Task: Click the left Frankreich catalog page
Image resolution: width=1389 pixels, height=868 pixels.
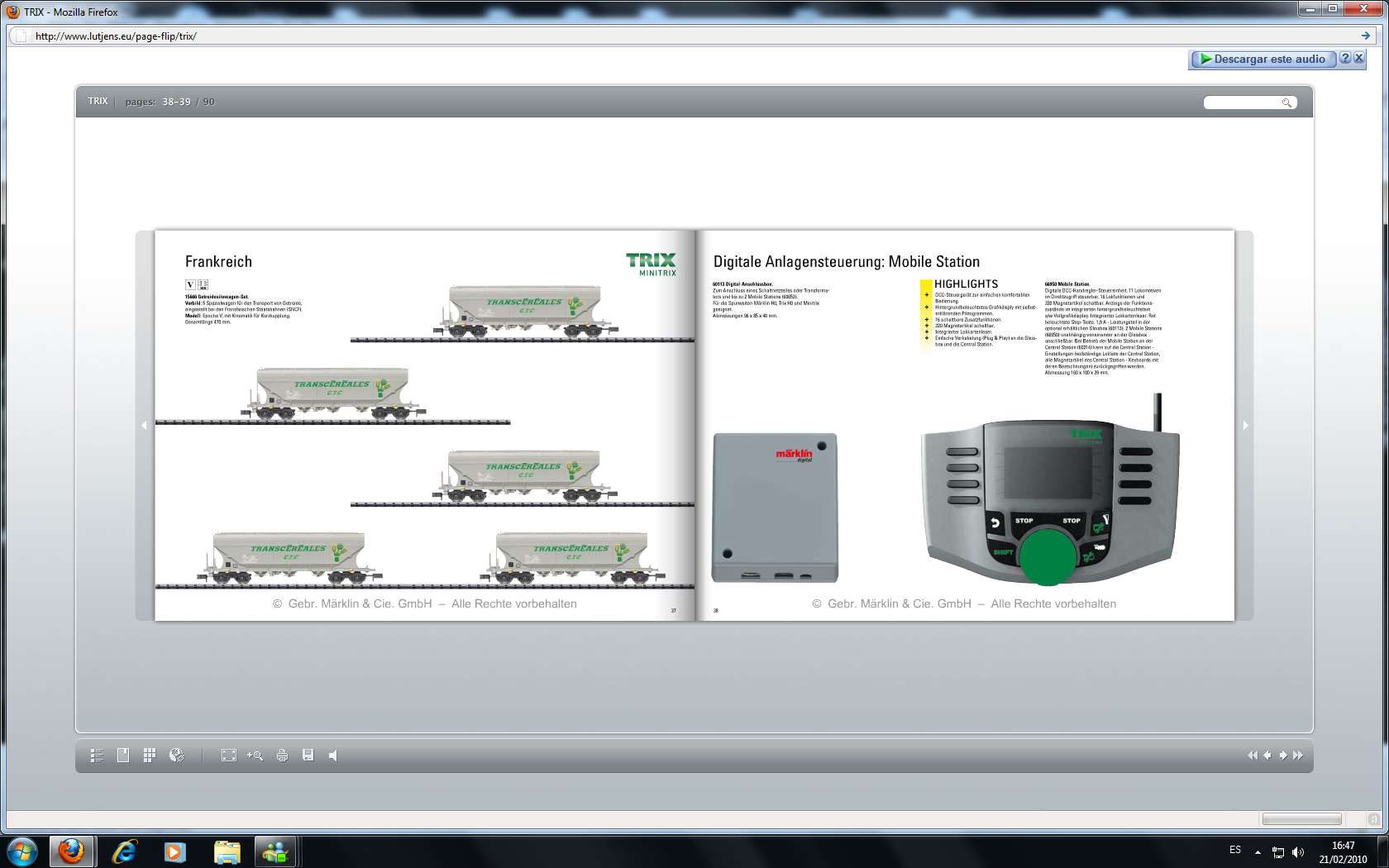Action: click(425, 426)
